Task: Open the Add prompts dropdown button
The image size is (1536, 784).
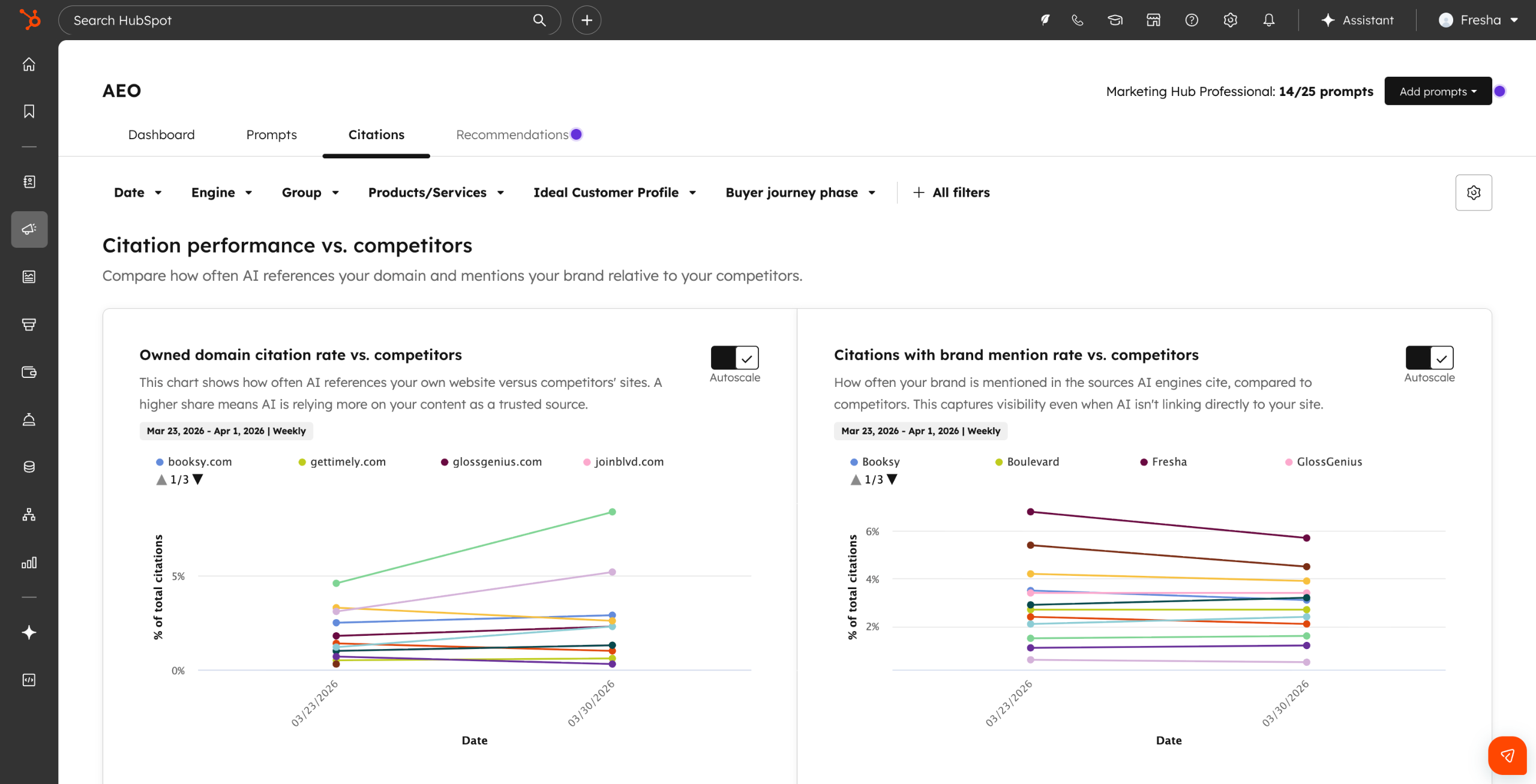Action: point(1438,91)
